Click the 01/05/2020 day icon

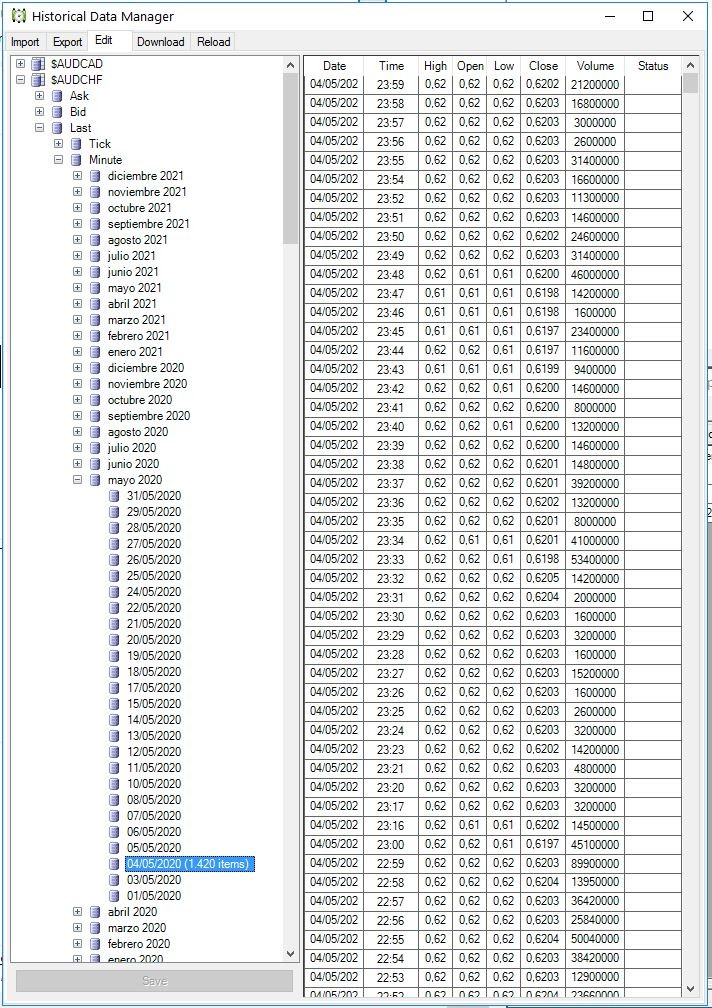(x=114, y=896)
